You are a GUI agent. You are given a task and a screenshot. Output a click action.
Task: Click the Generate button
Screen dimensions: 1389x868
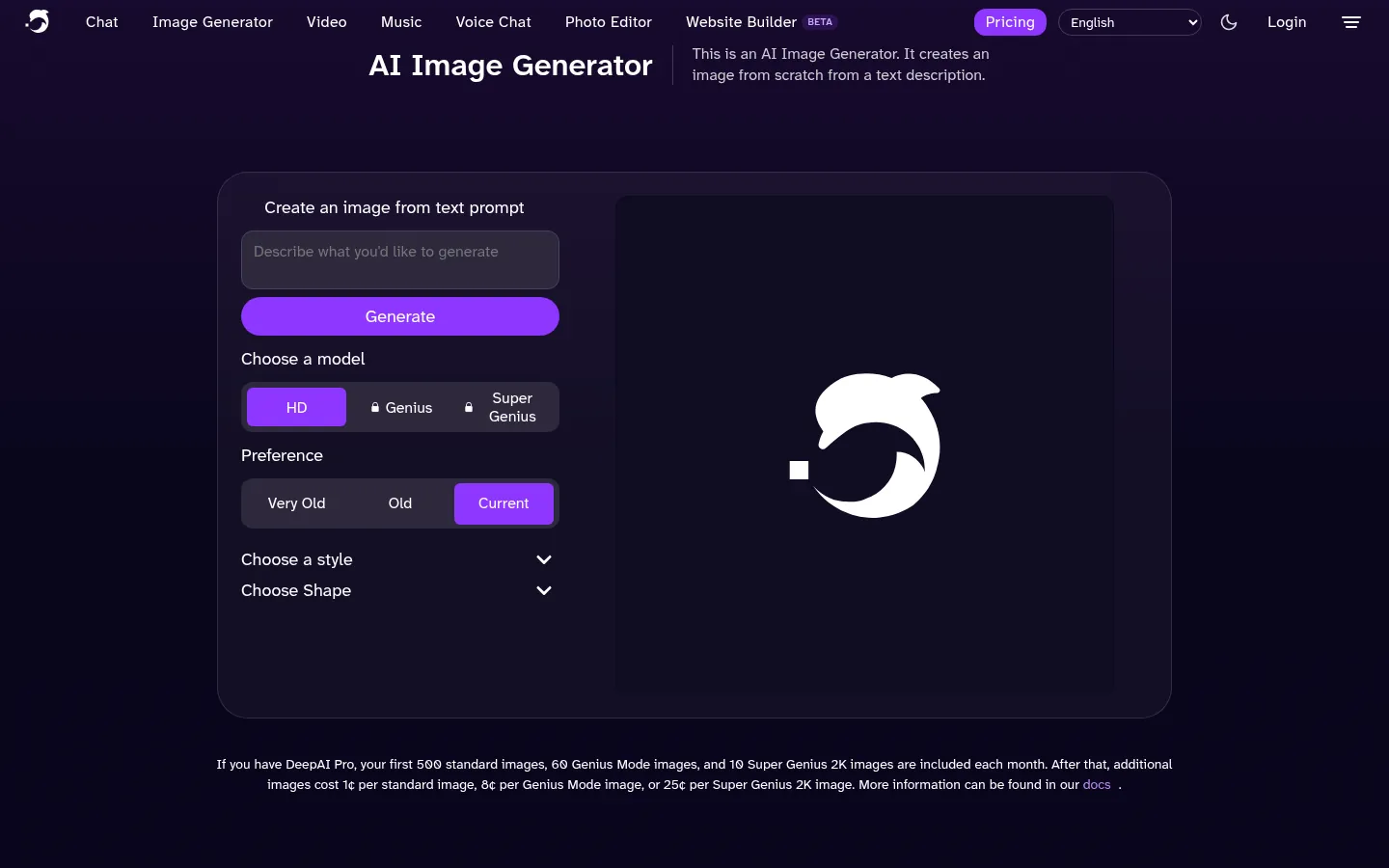[x=400, y=316]
